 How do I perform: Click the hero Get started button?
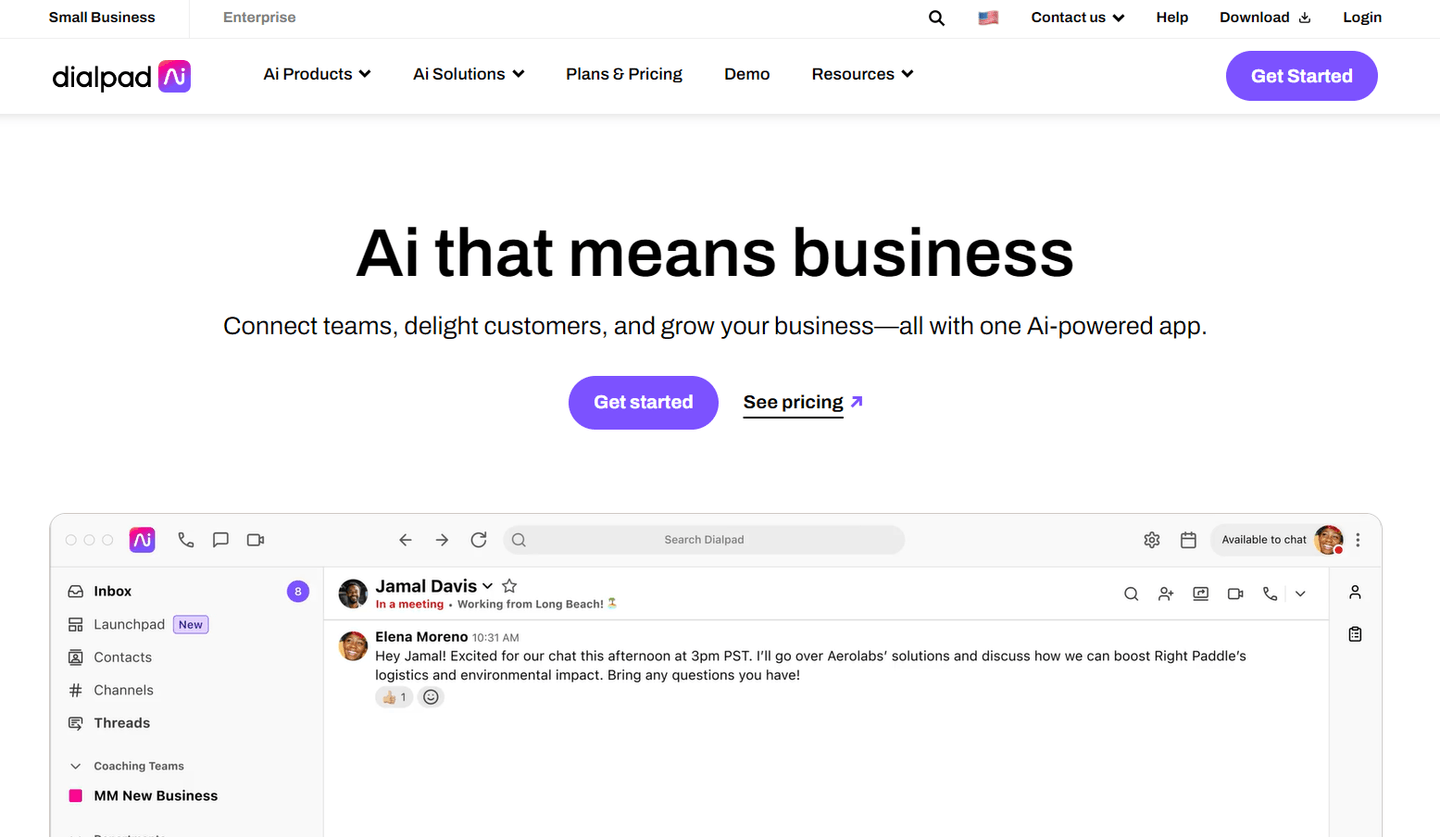pos(643,402)
